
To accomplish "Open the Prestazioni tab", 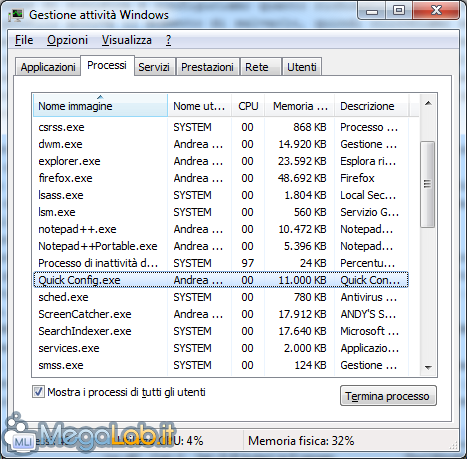I will coord(207,67).
